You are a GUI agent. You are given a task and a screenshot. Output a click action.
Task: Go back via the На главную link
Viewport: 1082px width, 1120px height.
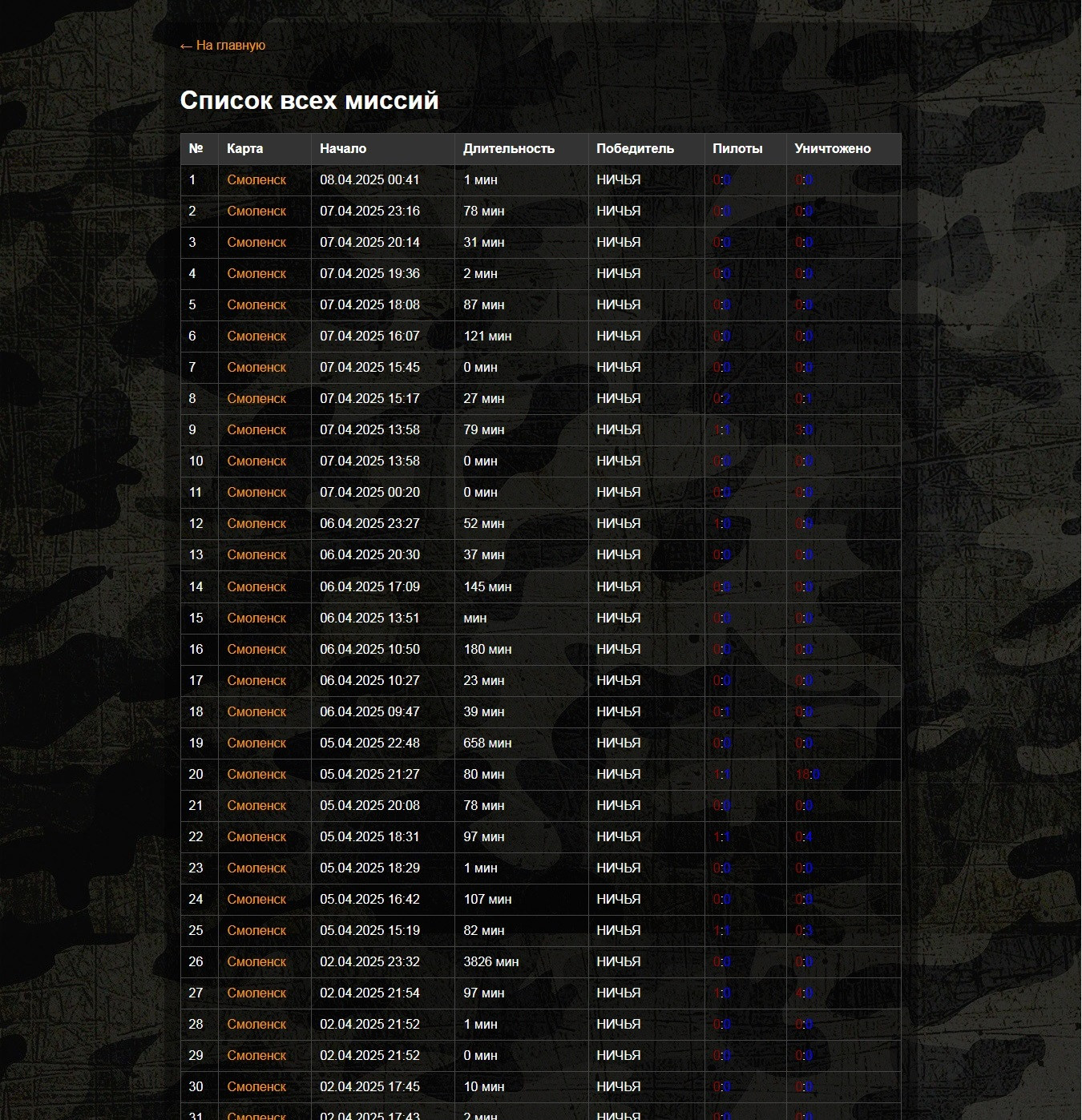(223, 46)
